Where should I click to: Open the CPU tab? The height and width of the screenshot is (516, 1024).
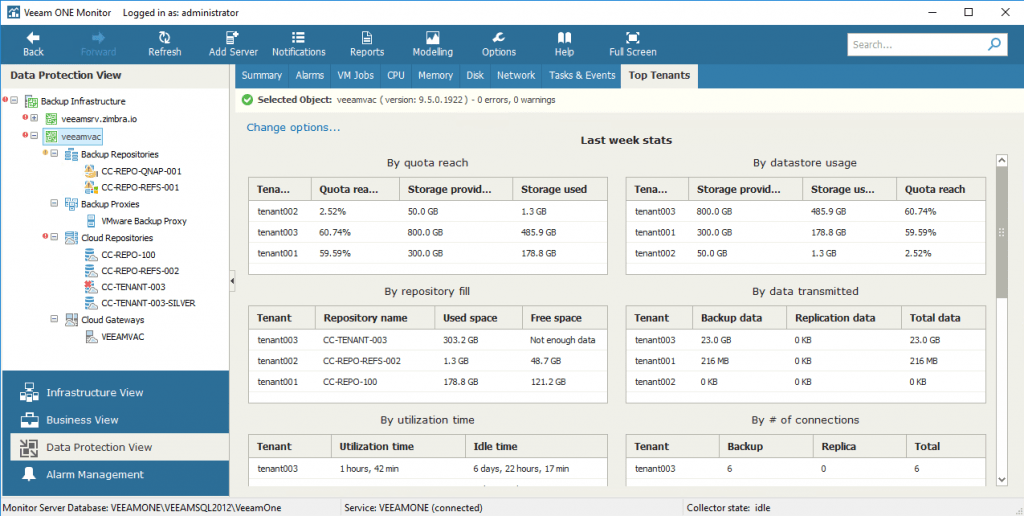(396, 76)
